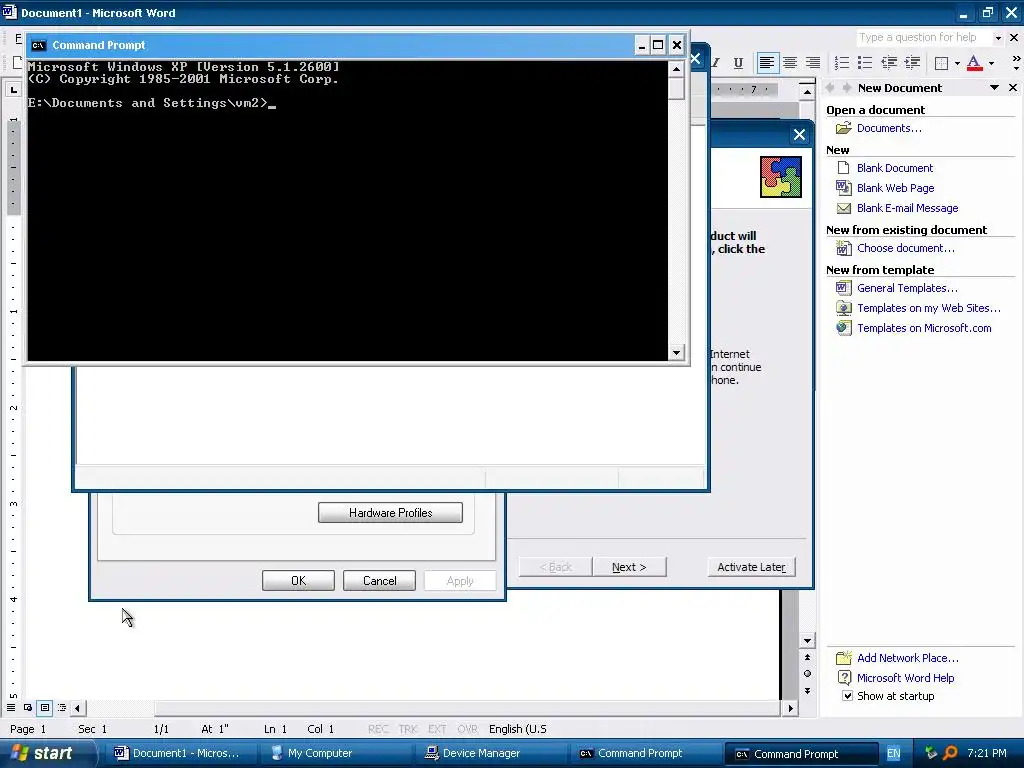
Task: Open General Templates...
Action: [x=907, y=288]
